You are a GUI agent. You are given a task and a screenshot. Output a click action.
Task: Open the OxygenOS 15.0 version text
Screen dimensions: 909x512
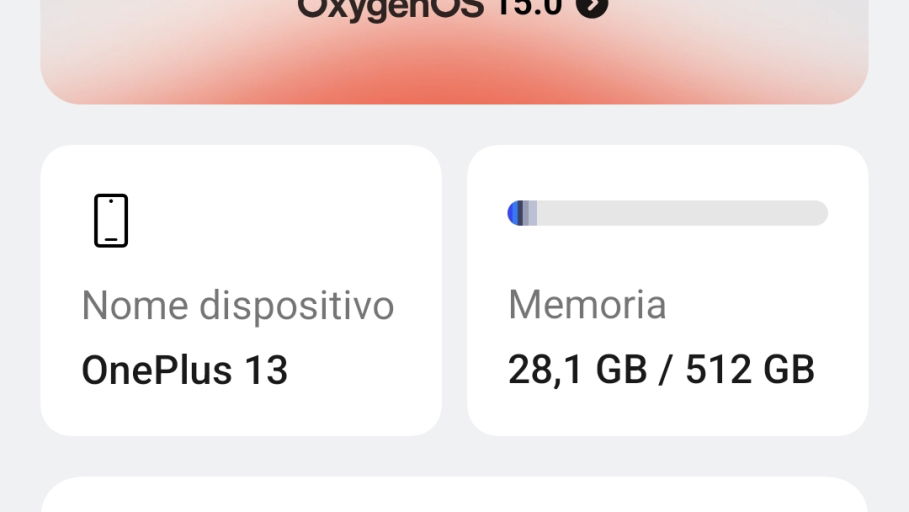429,9
